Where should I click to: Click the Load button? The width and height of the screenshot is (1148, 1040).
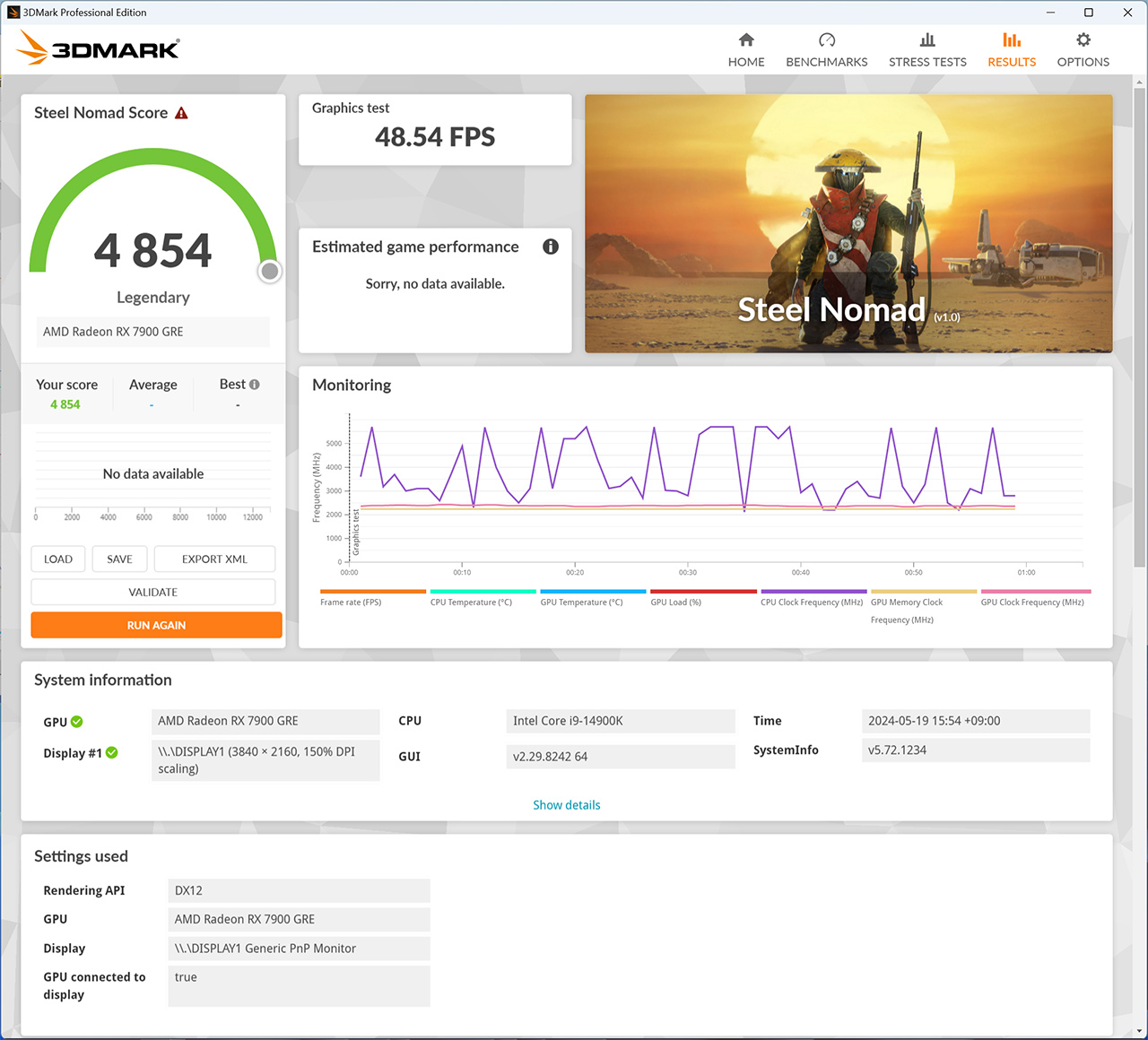58,559
